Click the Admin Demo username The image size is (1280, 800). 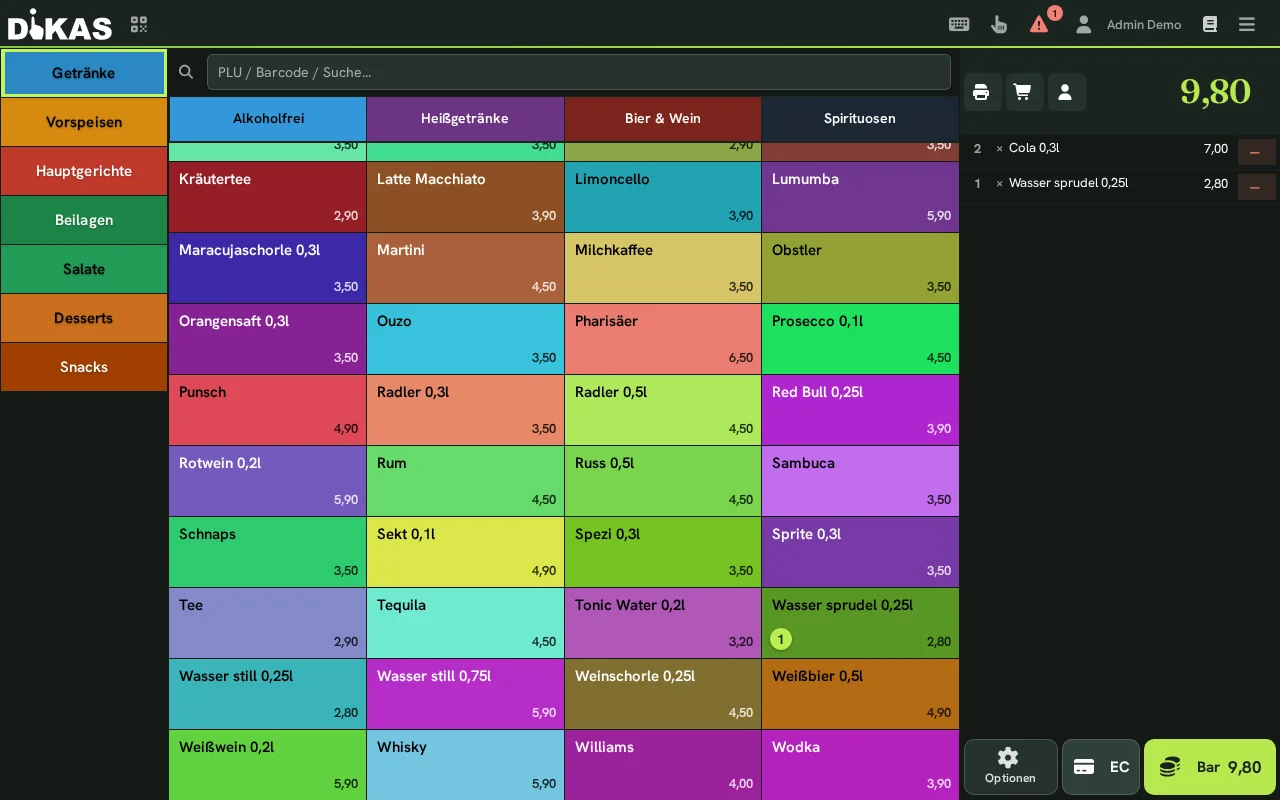coord(1144,25)
